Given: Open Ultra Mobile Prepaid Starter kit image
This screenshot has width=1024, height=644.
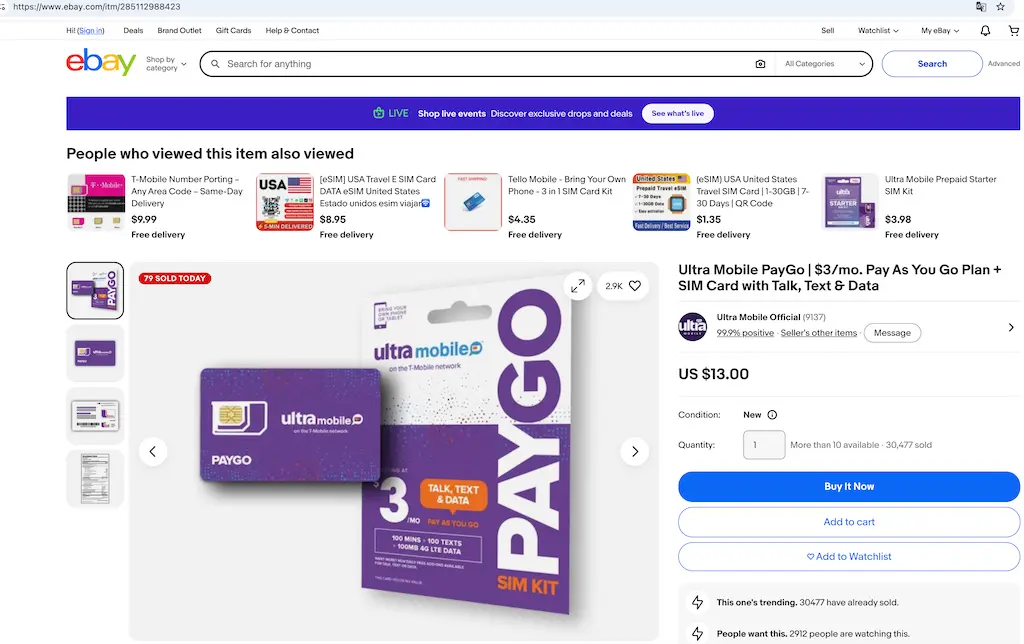Looking at the screenshot, I should point(850,202).
